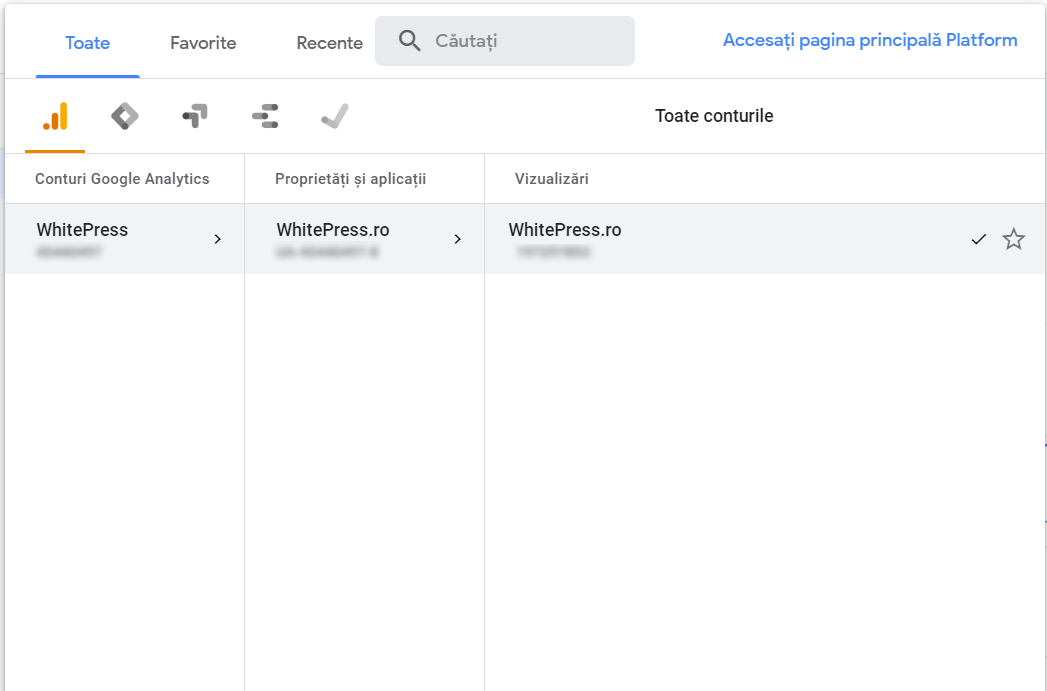Switch to the Toate tab

pyautogui.click(x=87, y=43)
